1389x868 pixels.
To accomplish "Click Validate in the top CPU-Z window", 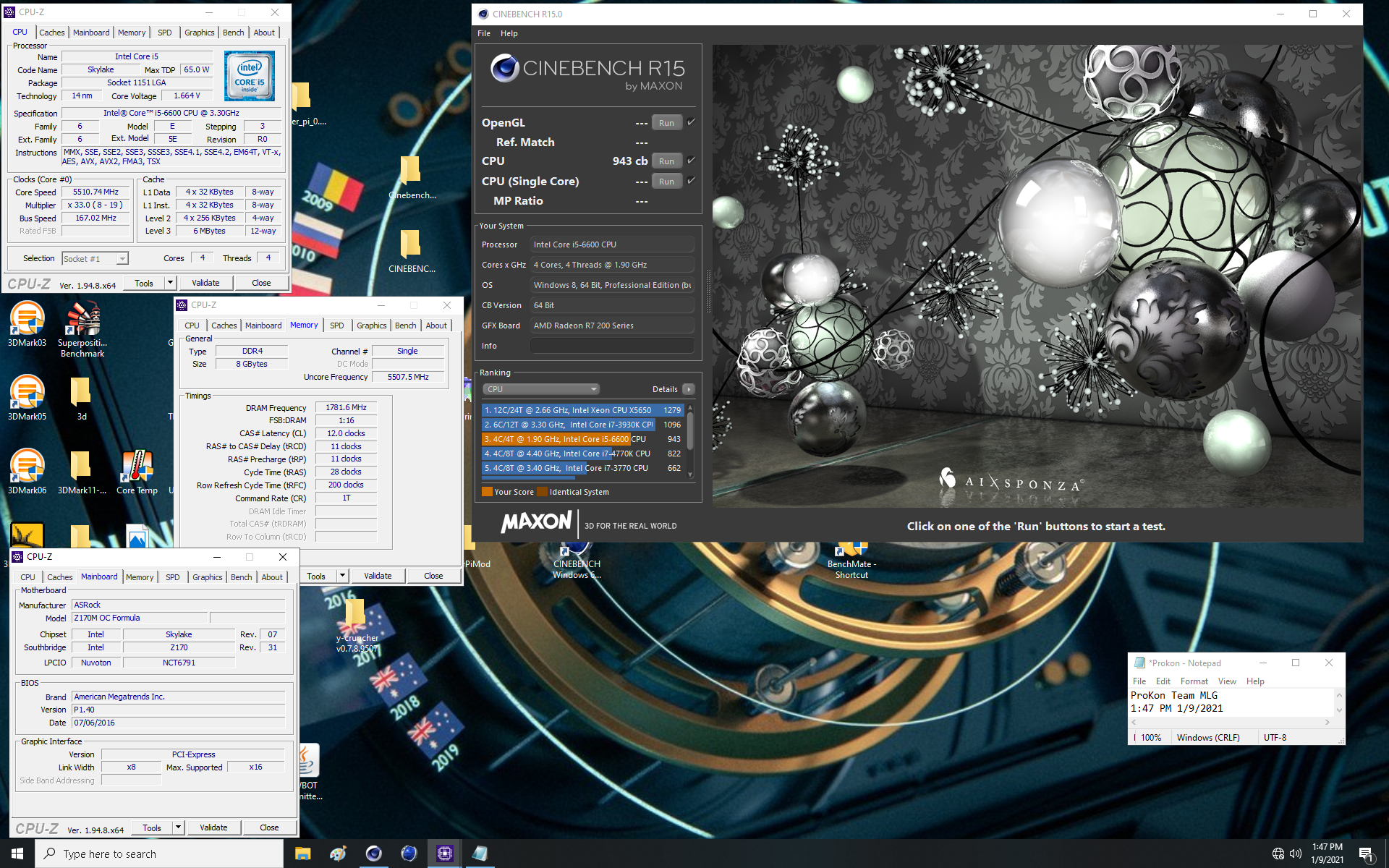I will coord(205,283).
